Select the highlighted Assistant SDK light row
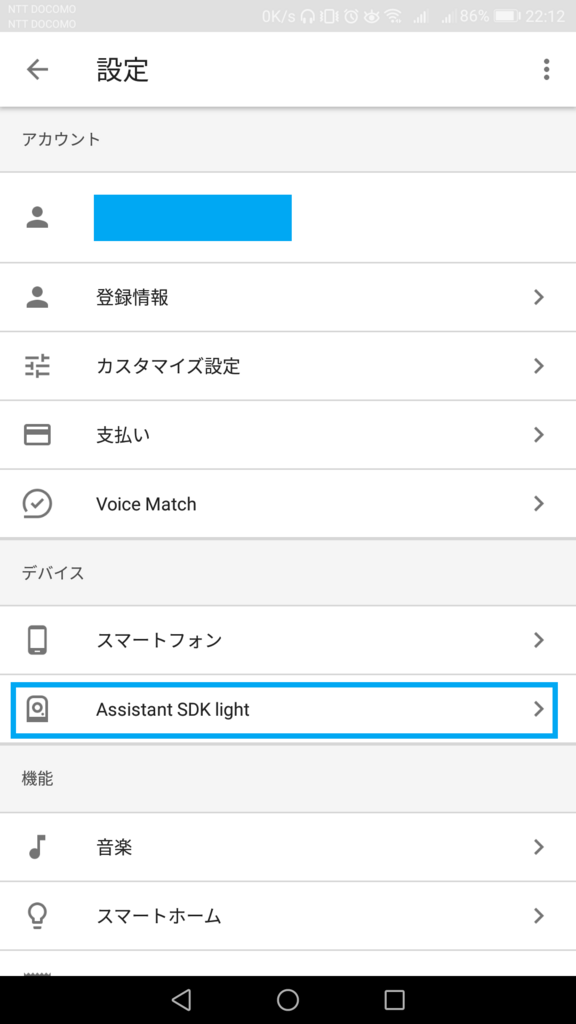The image size is (576, 1024). [x=288, y=710]
